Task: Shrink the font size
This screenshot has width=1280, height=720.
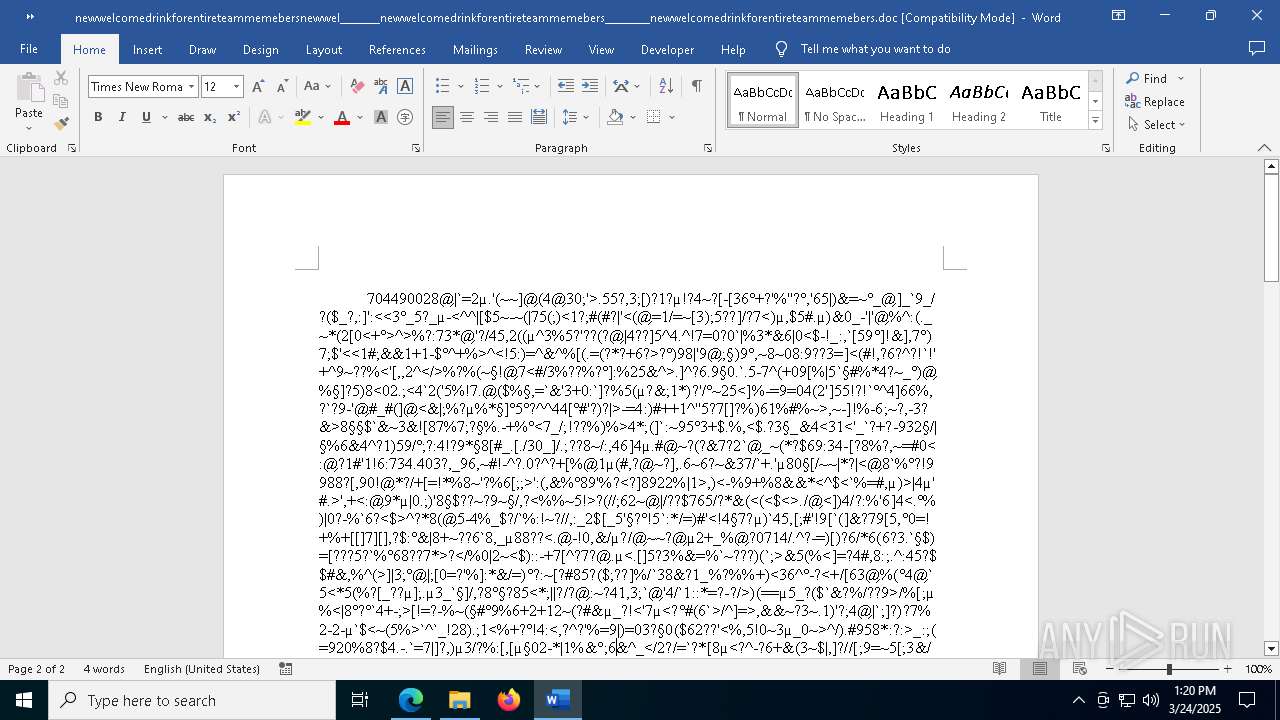Action: point(282,87)
